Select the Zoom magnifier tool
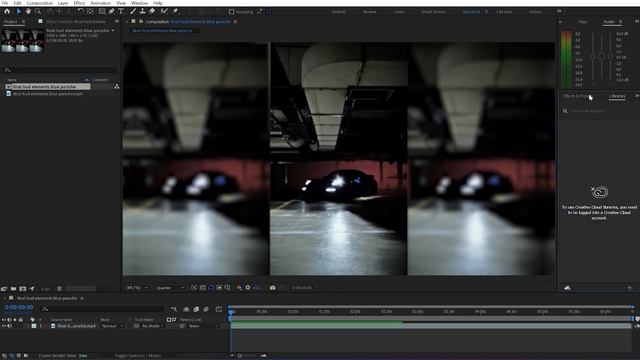640x360 pixels. pyautogui.click(x=38, y=11)
